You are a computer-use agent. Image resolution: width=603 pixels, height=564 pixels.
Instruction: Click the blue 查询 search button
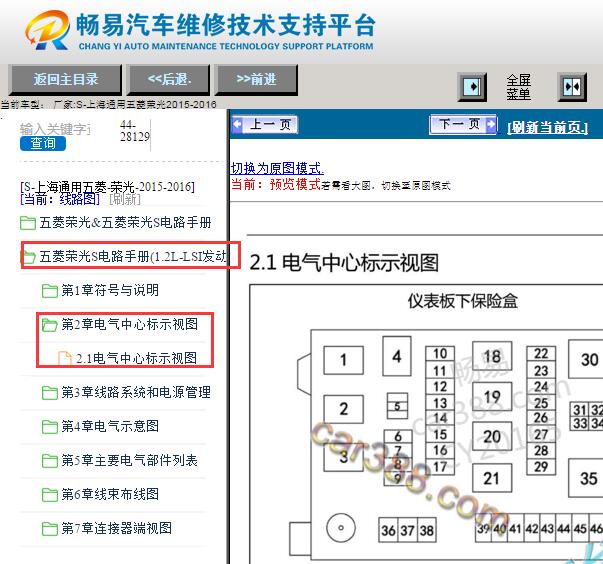43,143
